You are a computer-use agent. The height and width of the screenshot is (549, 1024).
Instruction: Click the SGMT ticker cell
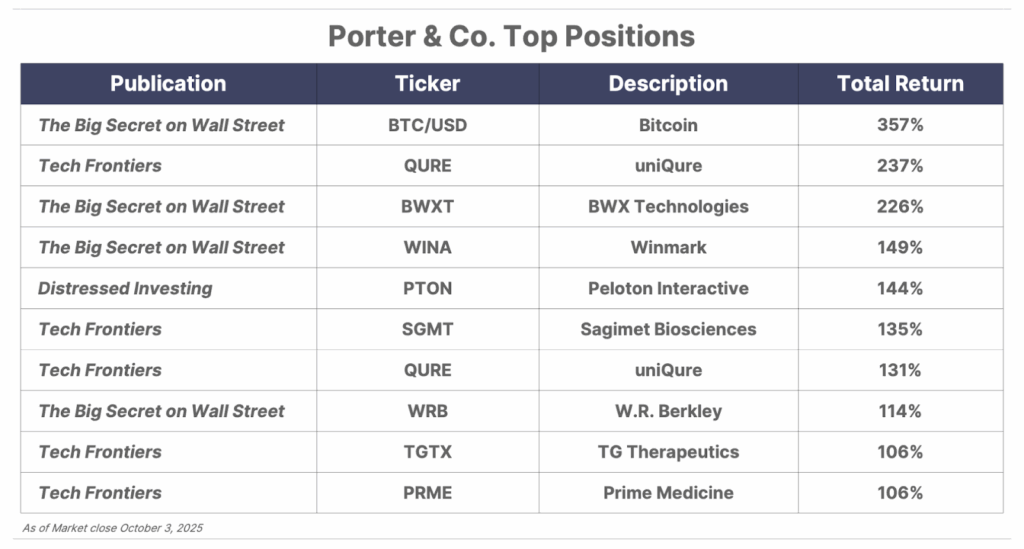click(427, 330)
